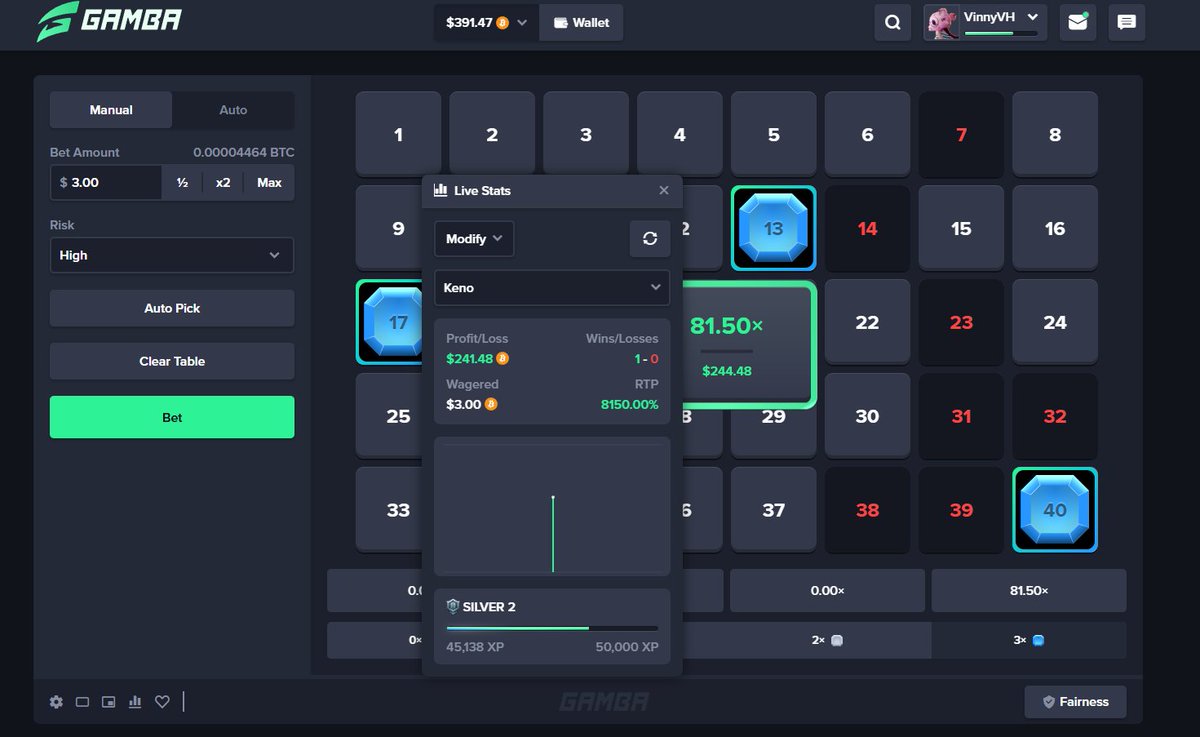Click the 81.50× payout multiplier box
The width and height of the screenshot is (1200, 737).
click(x=1029, y=591)
